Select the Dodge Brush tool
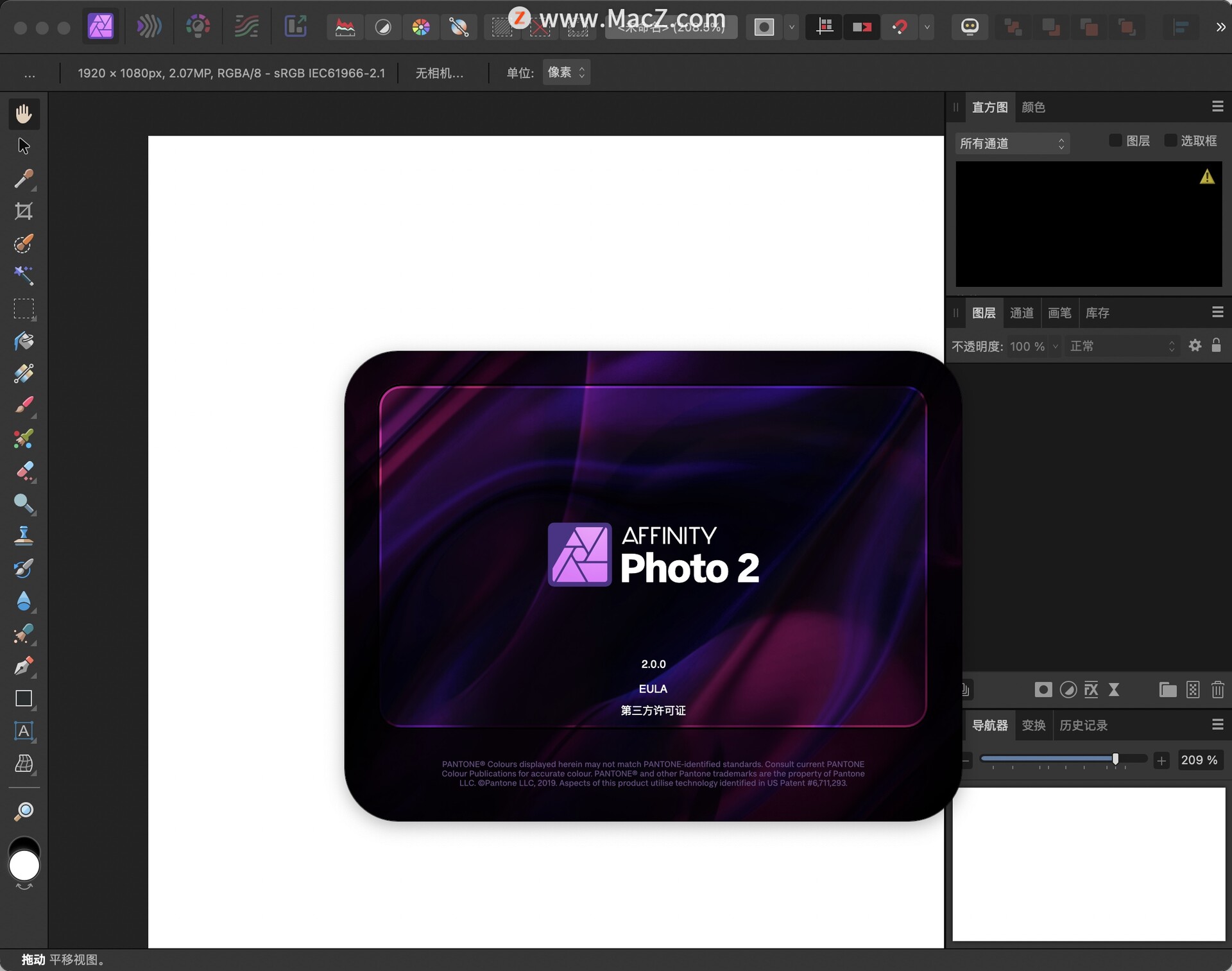The height and width of the screenshot is (971, 1232). coord(24,504)
